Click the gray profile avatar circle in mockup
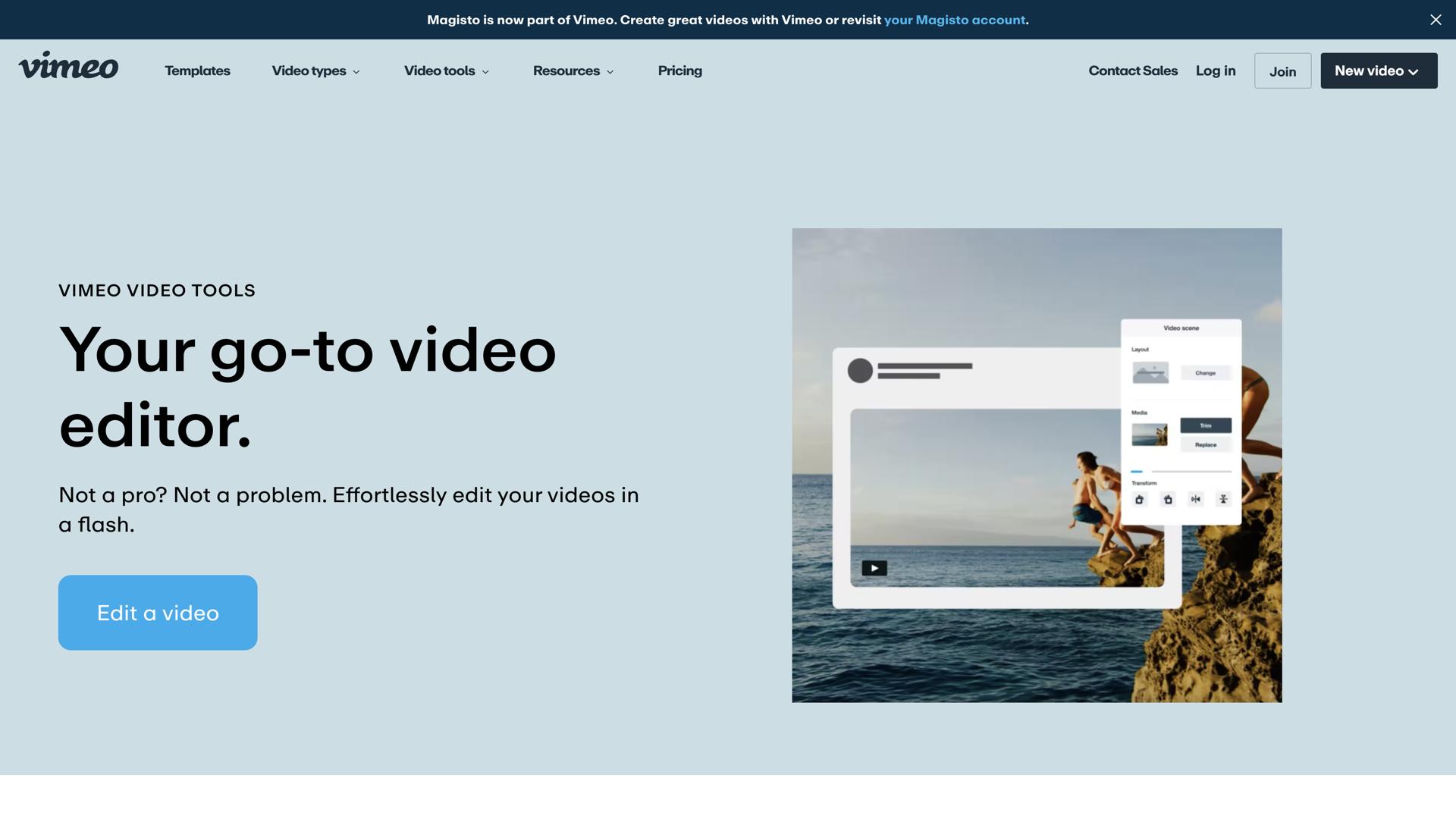Viewport: 1456px width, 819px height. [x=860, y=371]
